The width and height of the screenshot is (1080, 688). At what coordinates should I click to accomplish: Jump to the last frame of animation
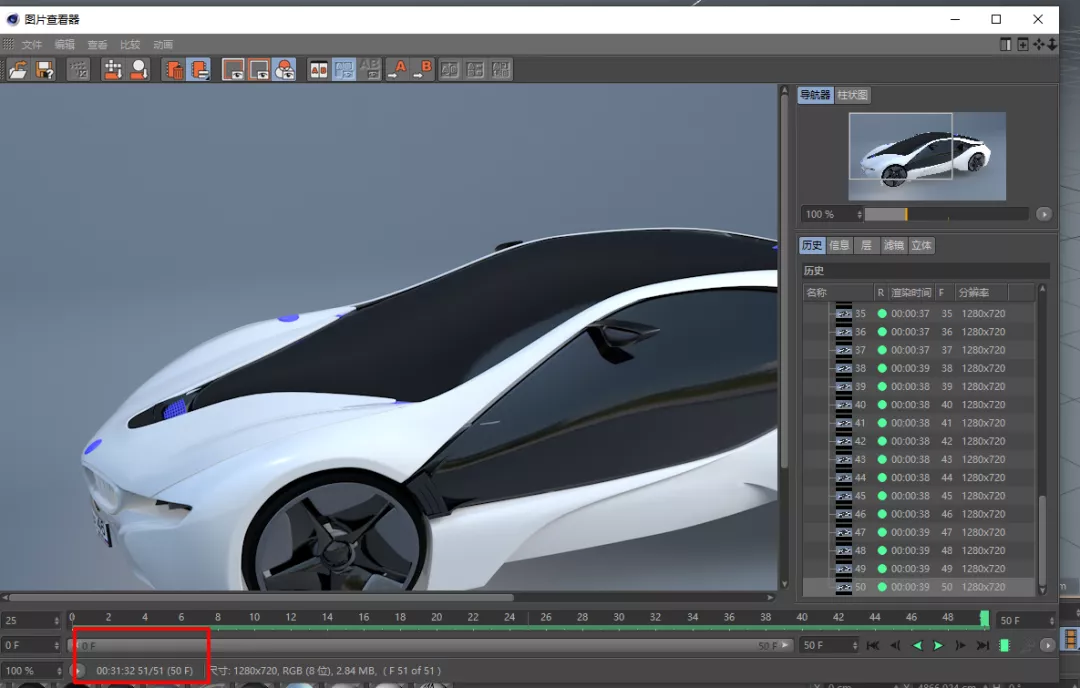982,646
